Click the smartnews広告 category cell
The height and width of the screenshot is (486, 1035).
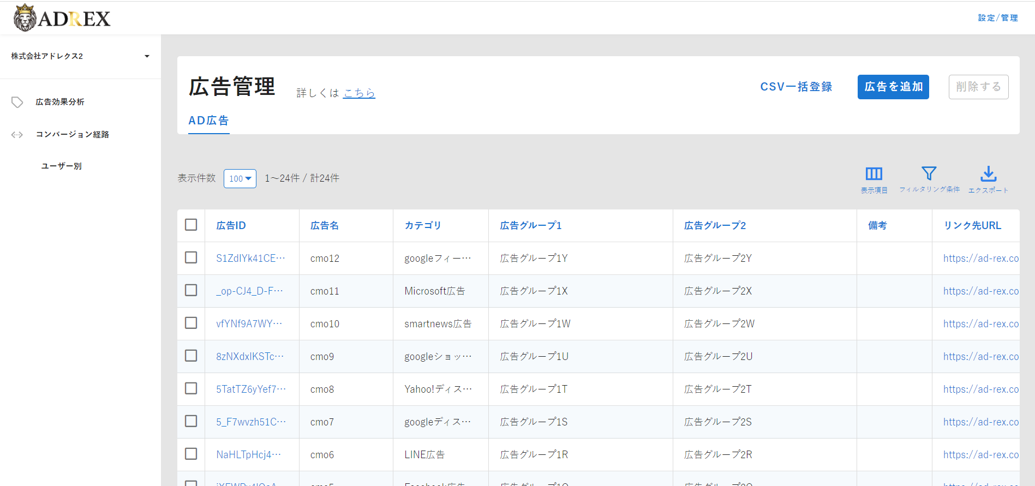[438, 324]
